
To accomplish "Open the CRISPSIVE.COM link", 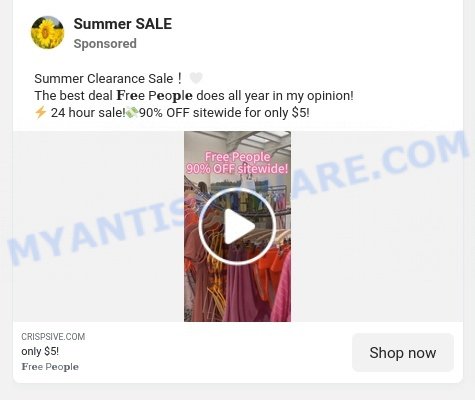I will [53, 337].
